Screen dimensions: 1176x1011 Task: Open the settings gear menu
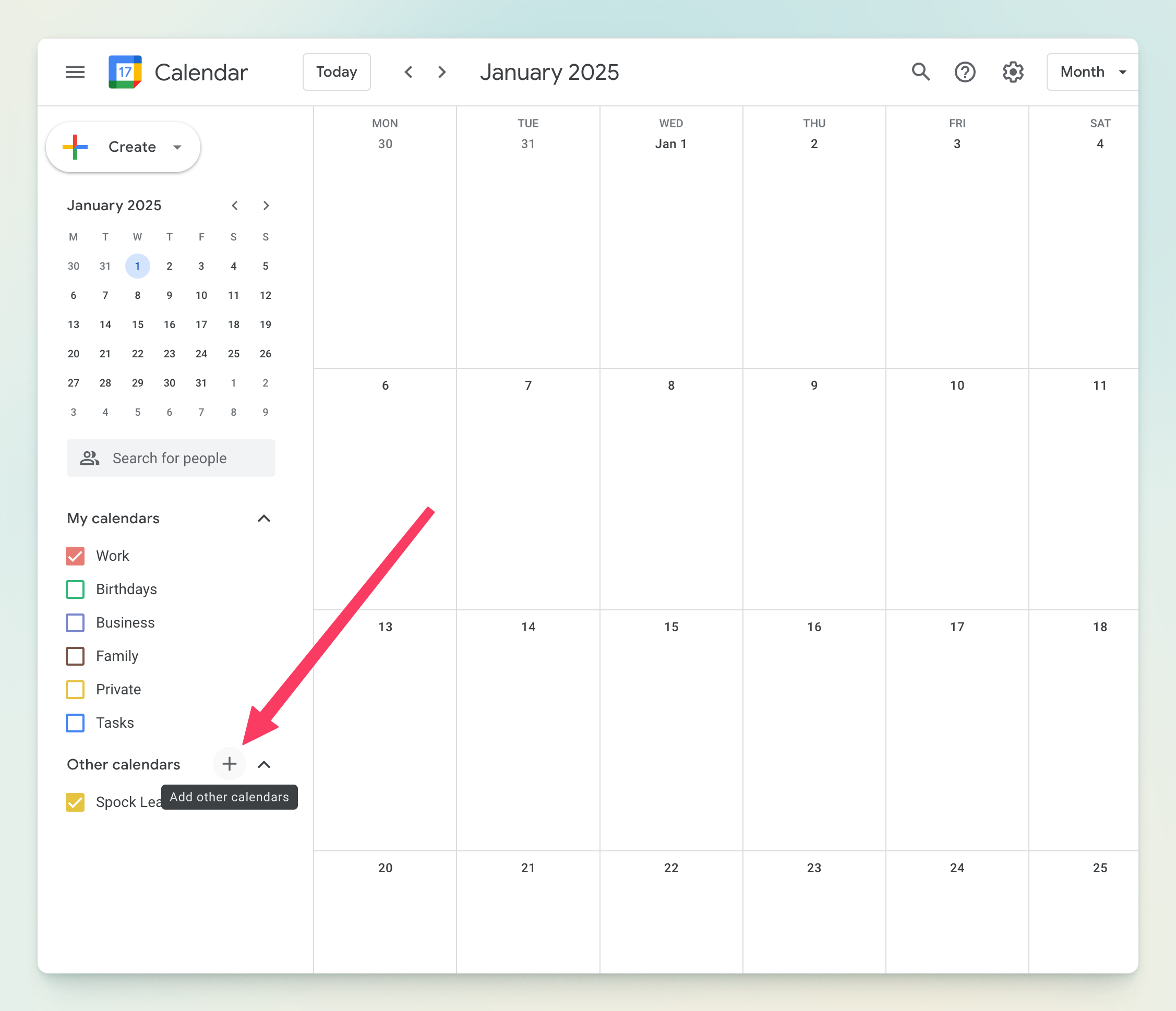click(1013, 72)
